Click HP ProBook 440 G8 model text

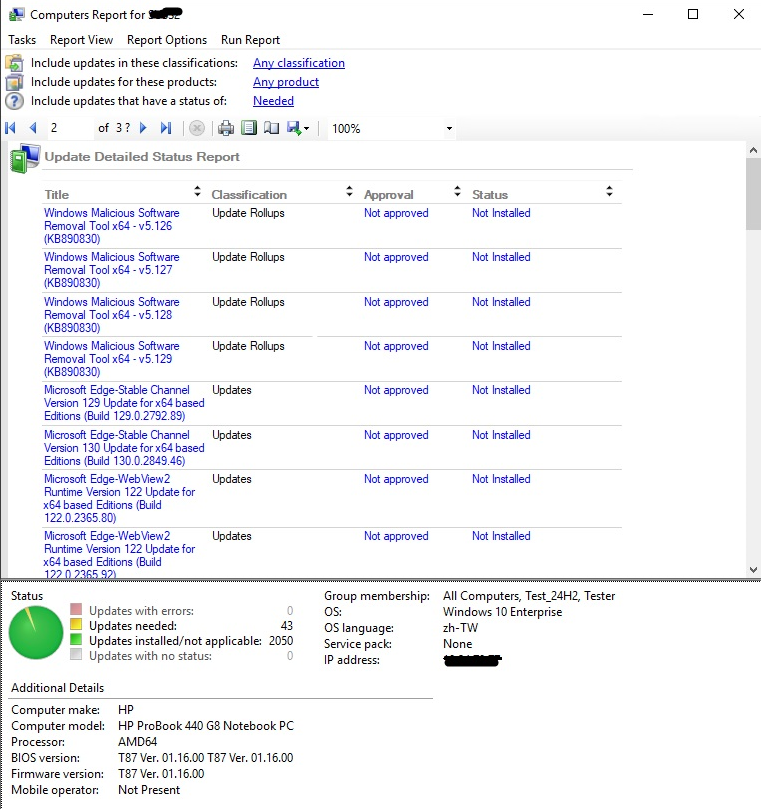point(206,726)
